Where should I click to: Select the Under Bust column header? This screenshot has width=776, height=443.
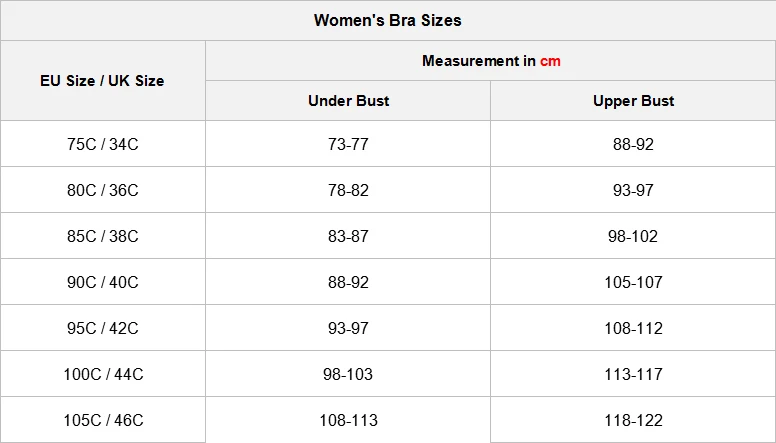(x=348, y=101)
